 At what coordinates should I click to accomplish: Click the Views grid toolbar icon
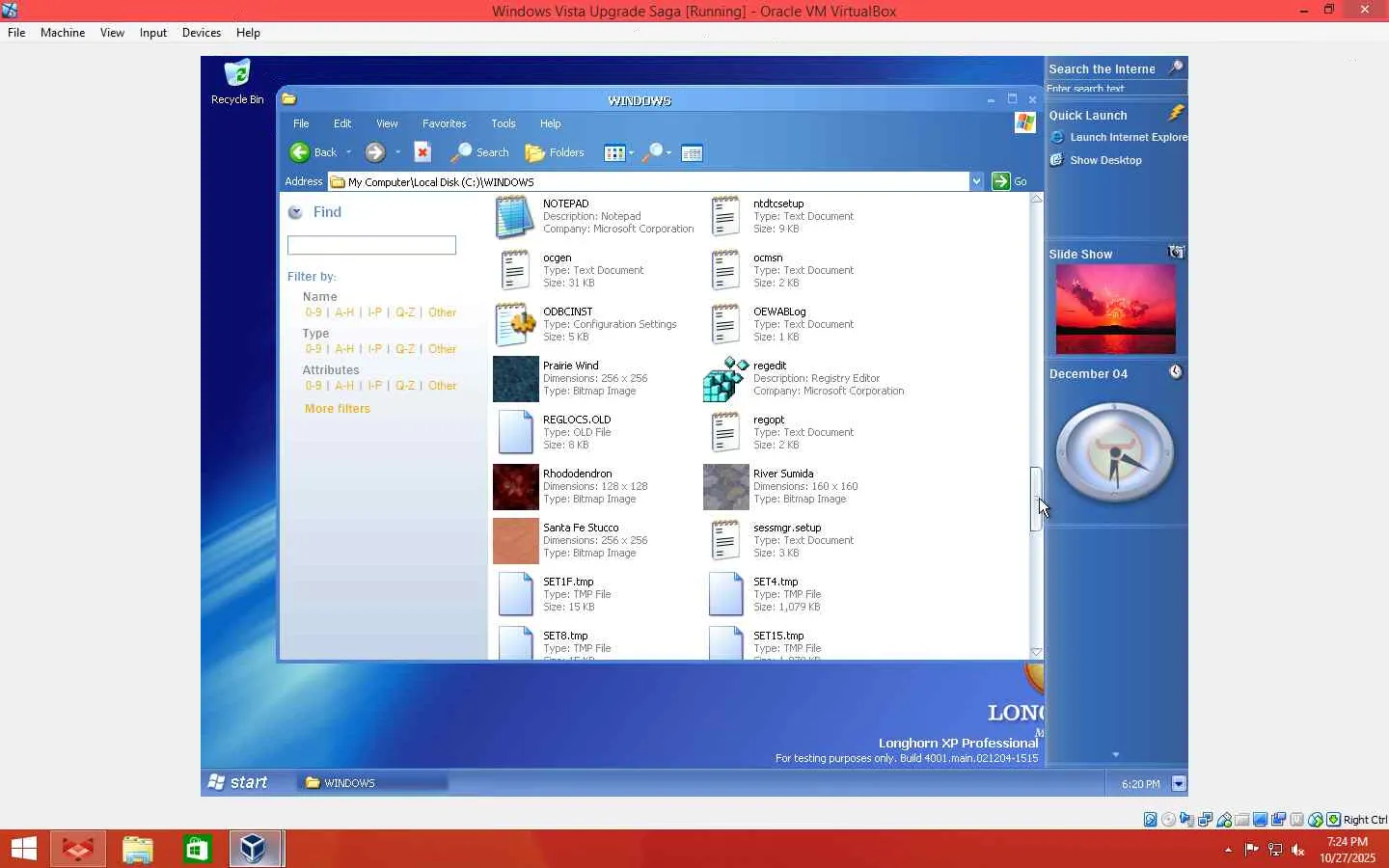614,152
